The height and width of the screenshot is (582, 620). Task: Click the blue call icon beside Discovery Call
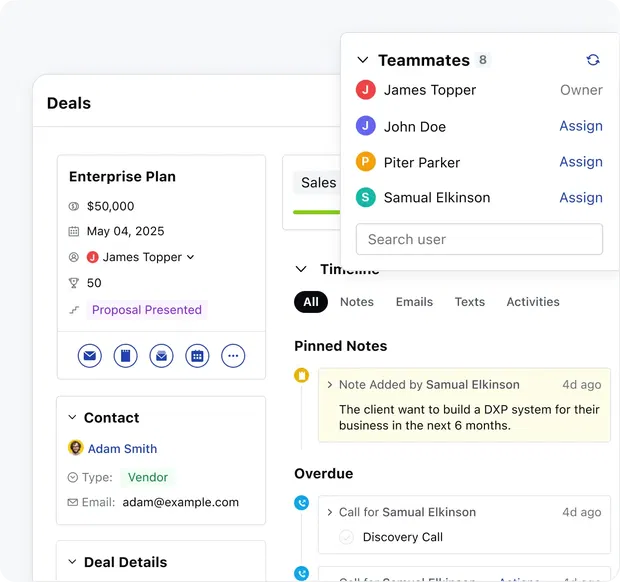[301, 503]
